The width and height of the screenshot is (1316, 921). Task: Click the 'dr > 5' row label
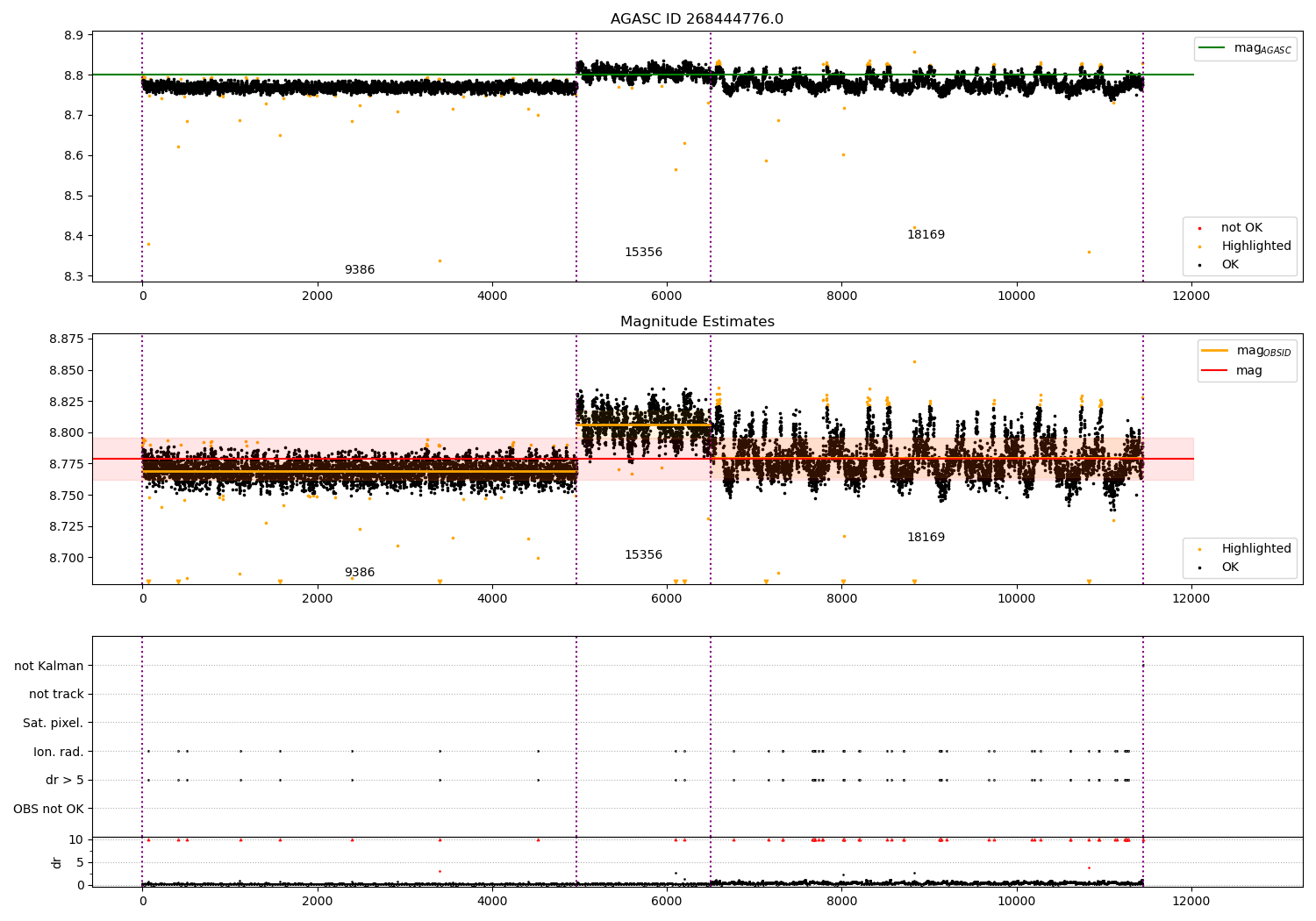(x=65, y=780)
